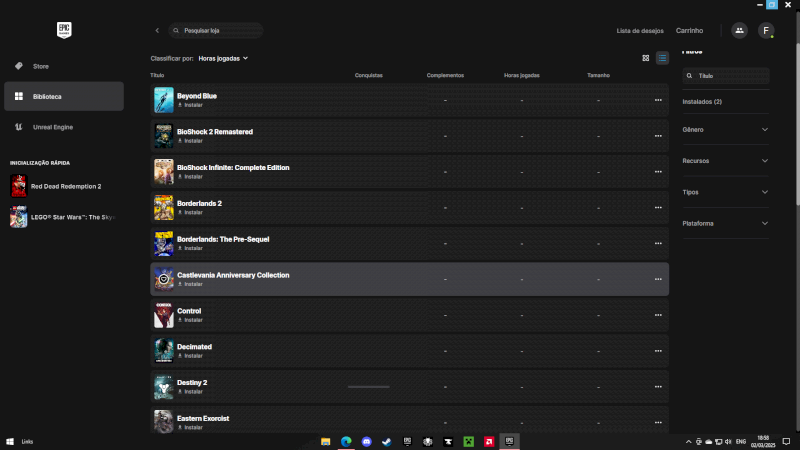Open the Lista de desejos link
Viewport: 800px width, 450px height.
point(639,31)
